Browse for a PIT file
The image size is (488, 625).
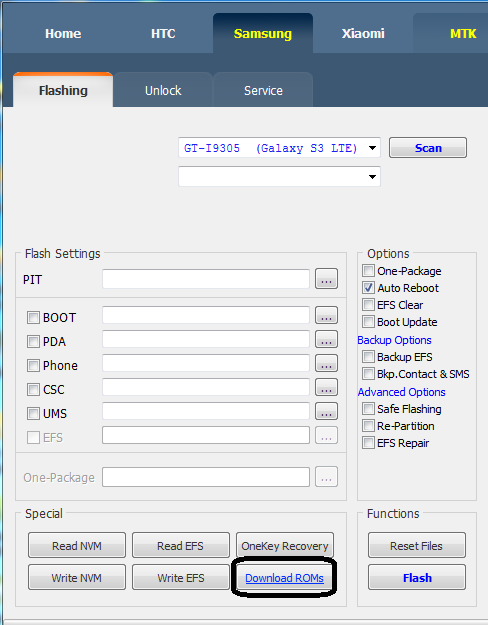point(327,279)
